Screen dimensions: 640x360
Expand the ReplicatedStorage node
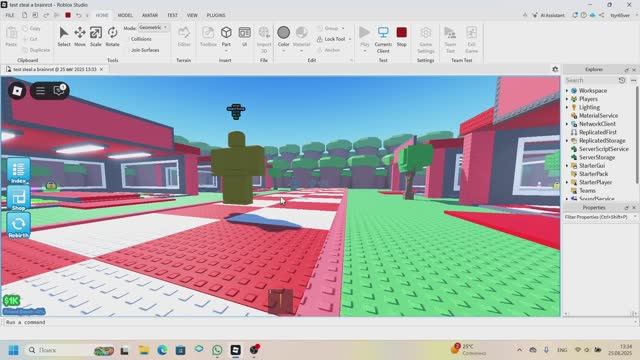[x=567, y=140]
